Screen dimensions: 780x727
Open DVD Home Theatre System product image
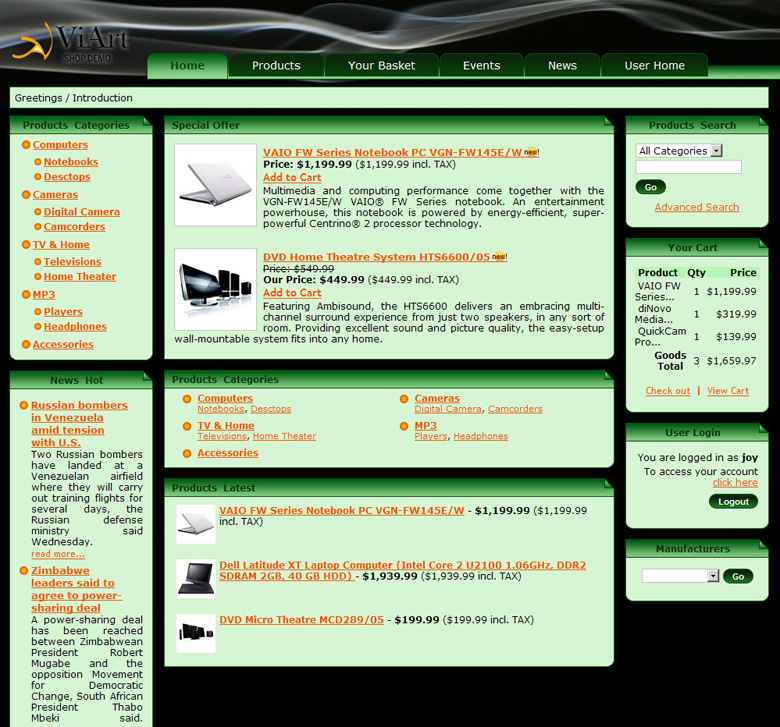(215, 290)
